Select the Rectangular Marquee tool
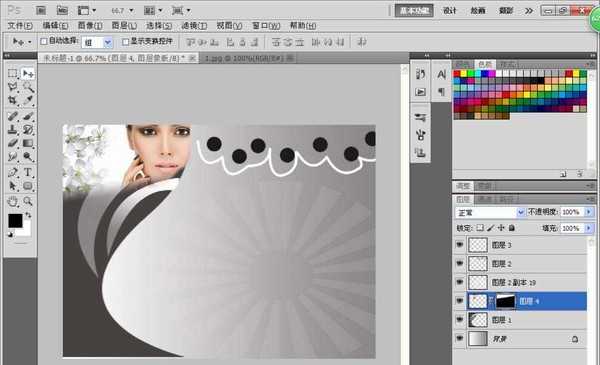 13,73
